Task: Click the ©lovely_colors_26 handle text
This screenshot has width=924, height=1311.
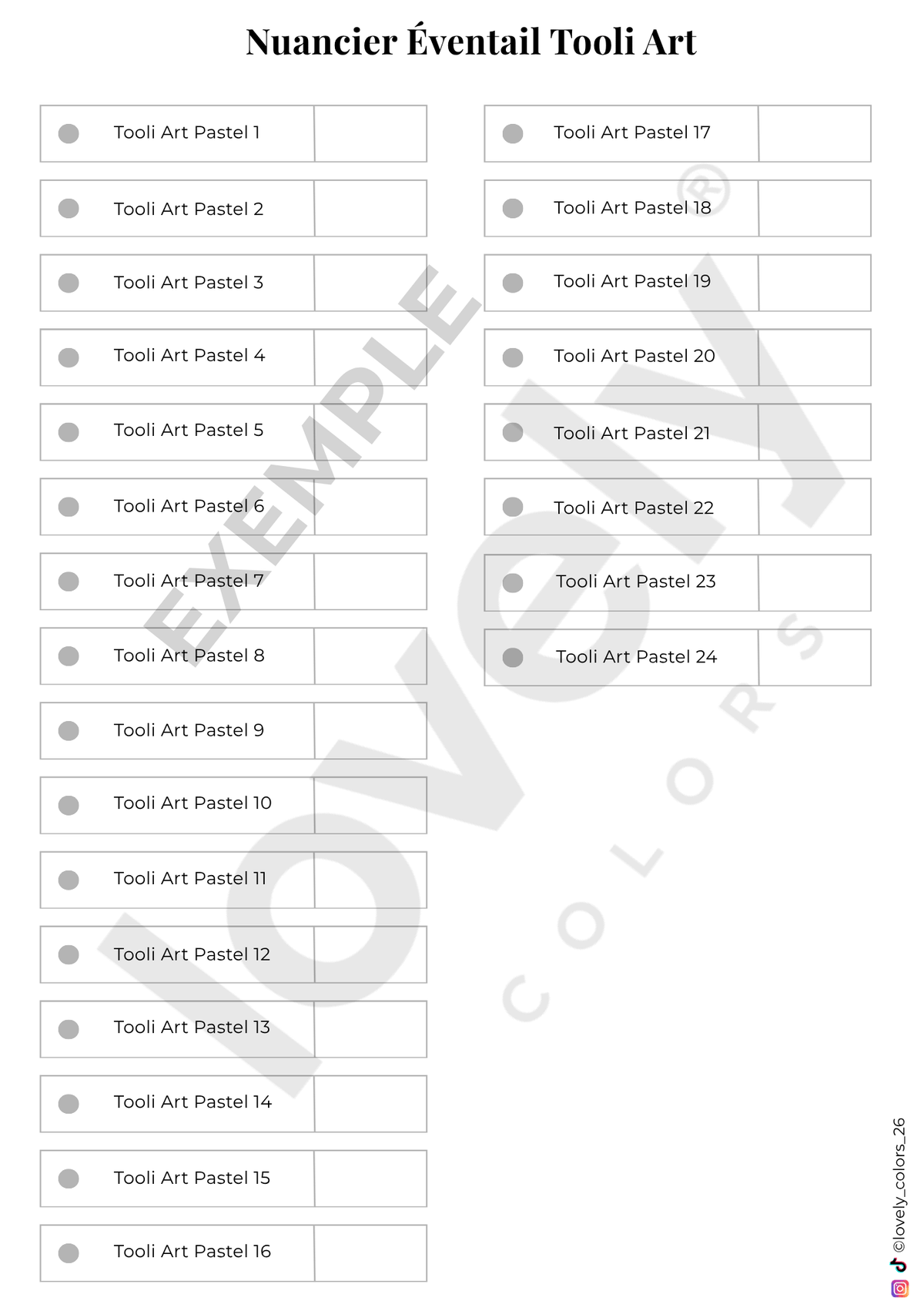Action: click(899, 1185)
